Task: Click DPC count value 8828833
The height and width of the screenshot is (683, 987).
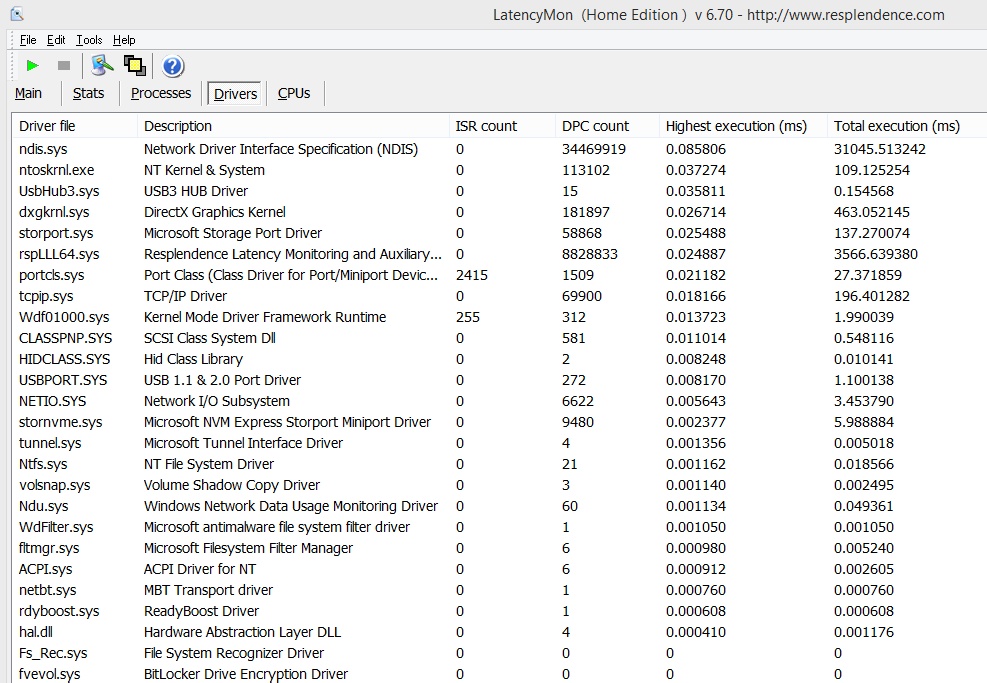Action: click(x=590, y=254)
